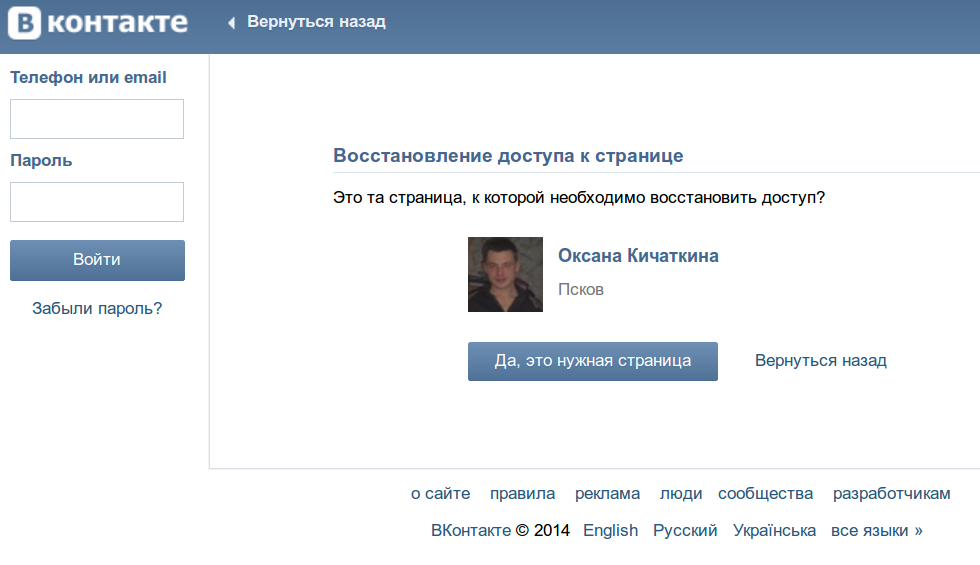Image resolution: width=980 pixels, height=565 pixels.
Task: Open the 'люди' footer link
Action: 681,494
